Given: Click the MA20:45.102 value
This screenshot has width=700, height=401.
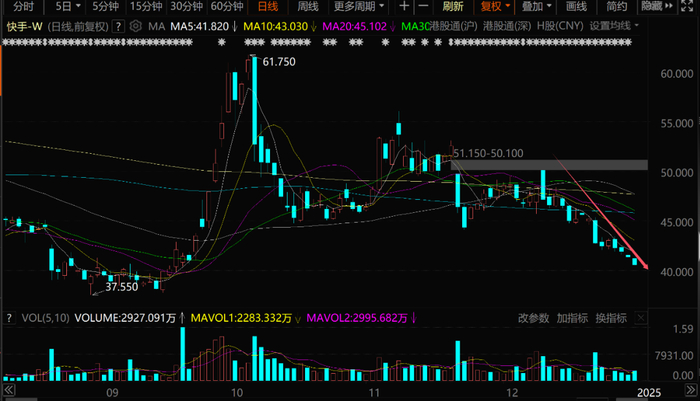Looking at the screenshot, I should [354, 26].
